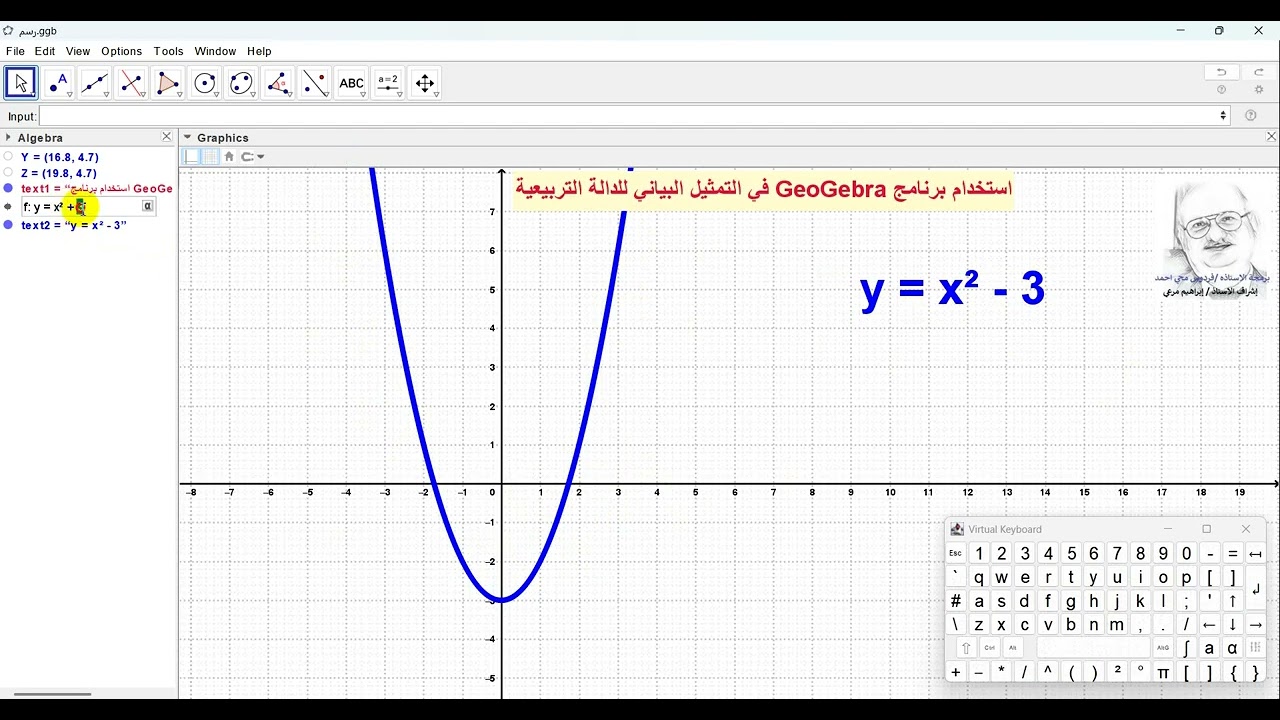Image resolution: width=1280 pixels, height=720 pixels.
Task: Click the space bar on Virtual Keyboard
Action: coord(1093,648)
